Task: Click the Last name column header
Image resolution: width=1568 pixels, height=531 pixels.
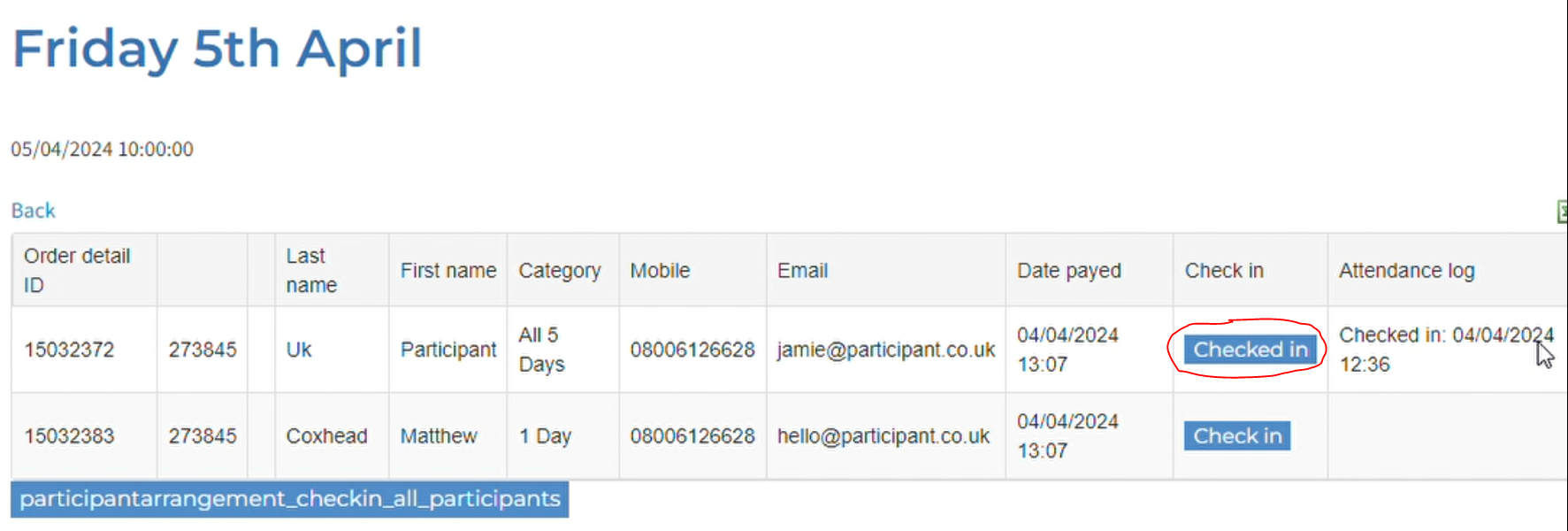Action: (x=311, y=270)
